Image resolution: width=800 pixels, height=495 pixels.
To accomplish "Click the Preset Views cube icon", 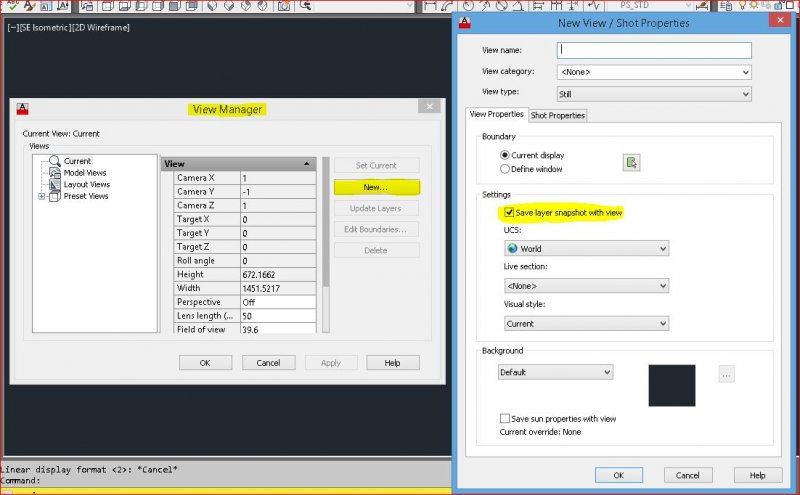I will coord(54,196).
